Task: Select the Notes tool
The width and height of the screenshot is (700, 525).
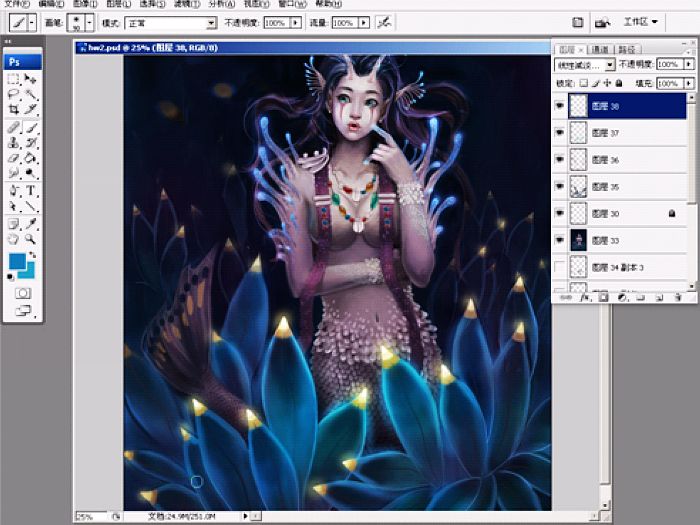Action: click(x=13, y=224)
